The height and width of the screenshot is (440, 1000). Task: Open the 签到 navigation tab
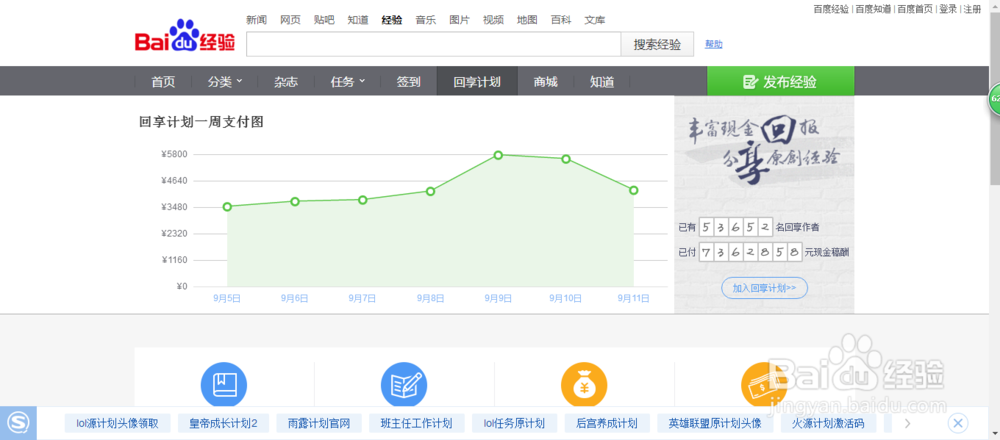click(408, 82)
